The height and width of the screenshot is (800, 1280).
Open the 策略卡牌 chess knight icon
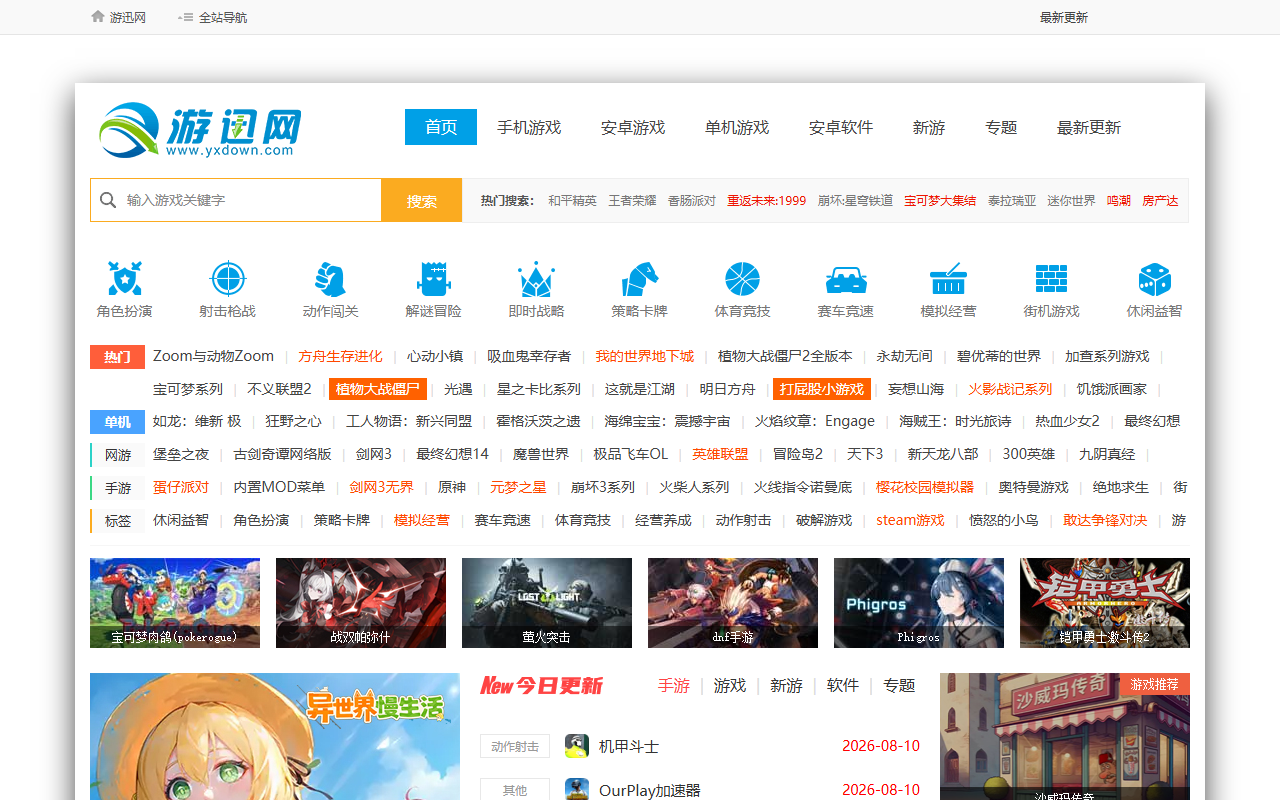pos(639,279)
